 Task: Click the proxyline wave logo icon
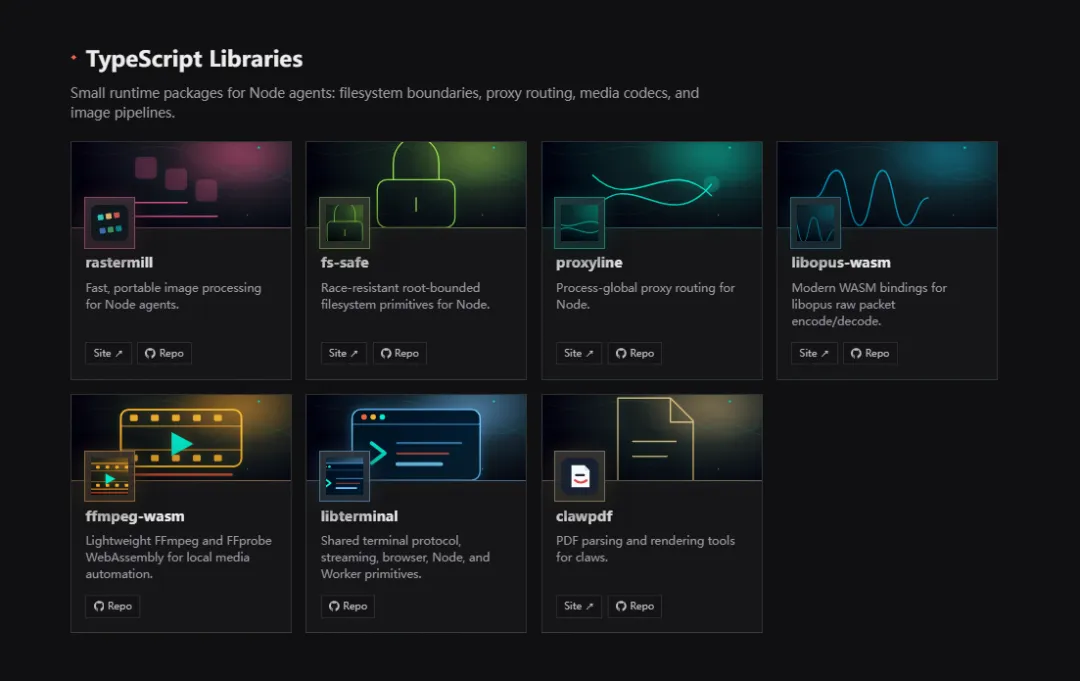pos(579,223)
